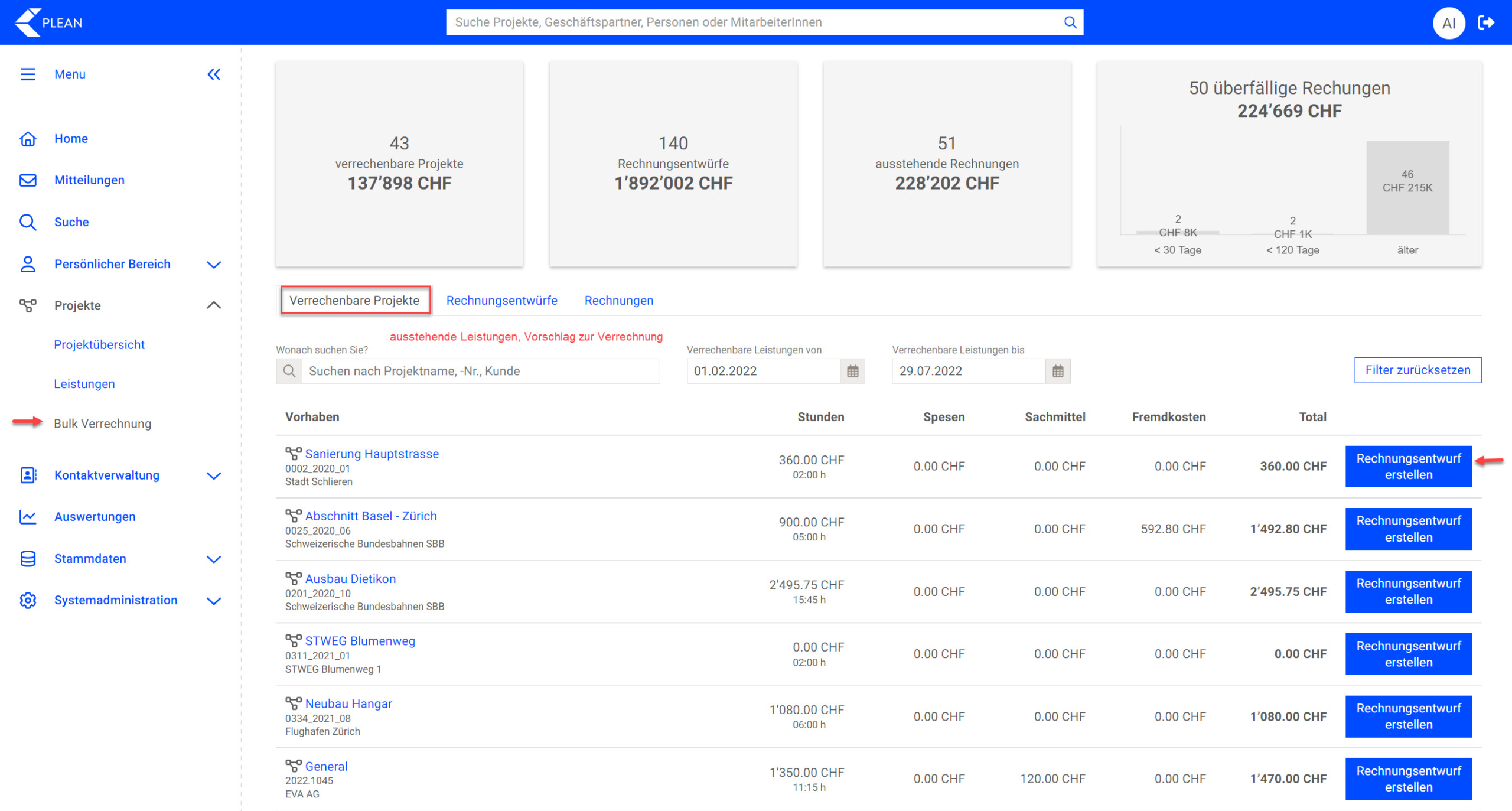Click the oldest overdue invoices bar
Image resolution: width=1512 pixels, height=811 pixels.
point(1407,187)
